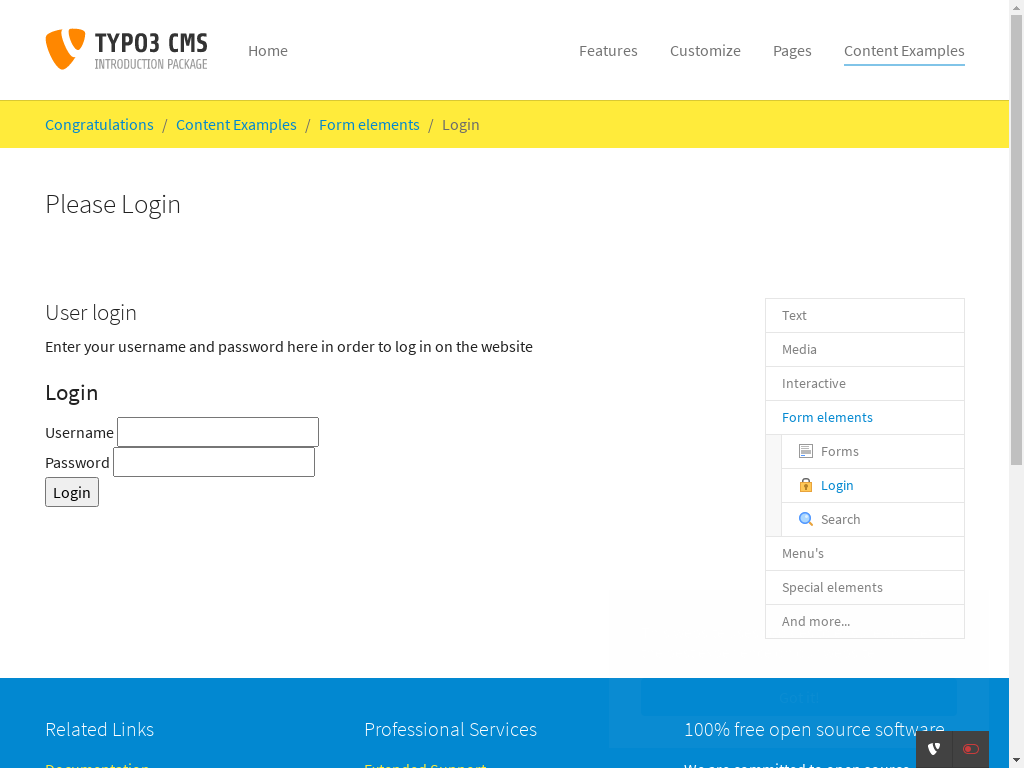Click the Login lock icon in sidebar
The height and width of the screenshot is (768, 1024).
[805, 485]
